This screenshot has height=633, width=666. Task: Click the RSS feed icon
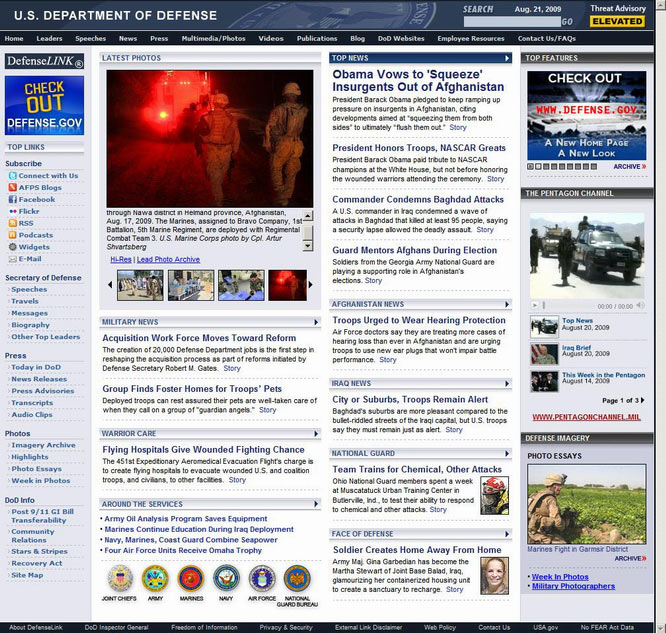(x=13, y=223)
